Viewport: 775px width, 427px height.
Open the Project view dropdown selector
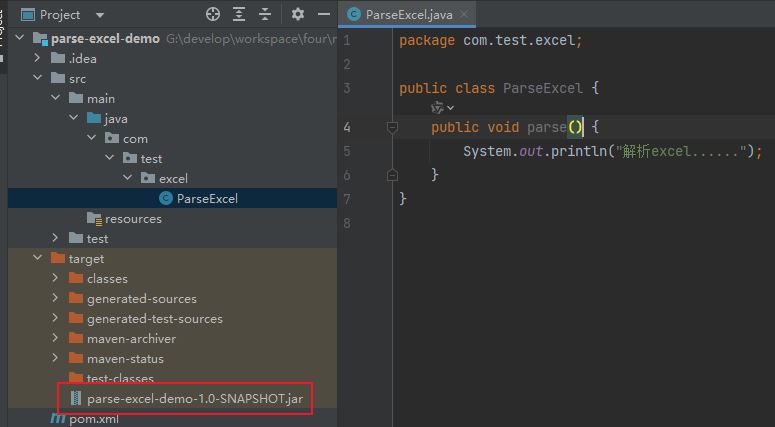tap(100, 15)
